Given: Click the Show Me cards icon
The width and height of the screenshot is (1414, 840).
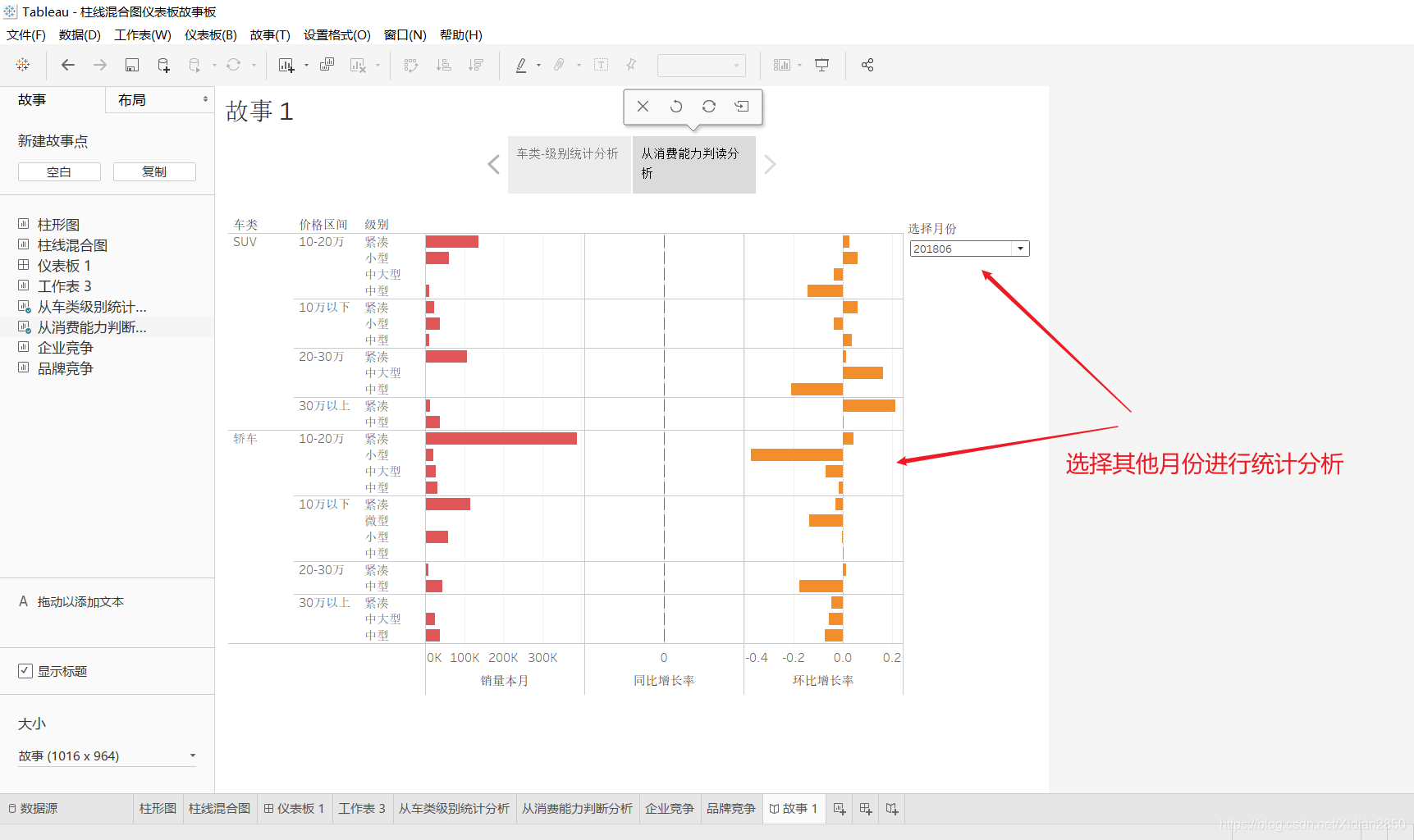Looking at the screenshot, I should pyautogui.click(x=782, y=65).
